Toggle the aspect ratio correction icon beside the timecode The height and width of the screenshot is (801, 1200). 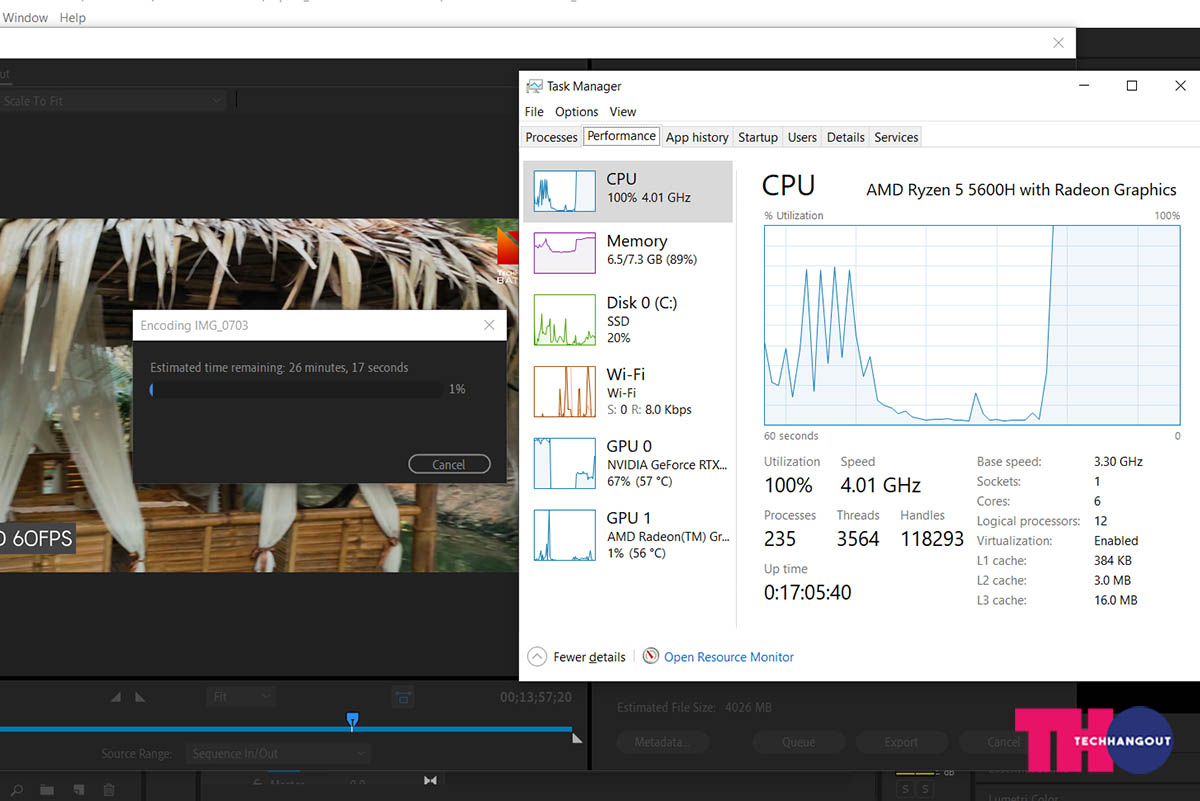tap(403, 696)
